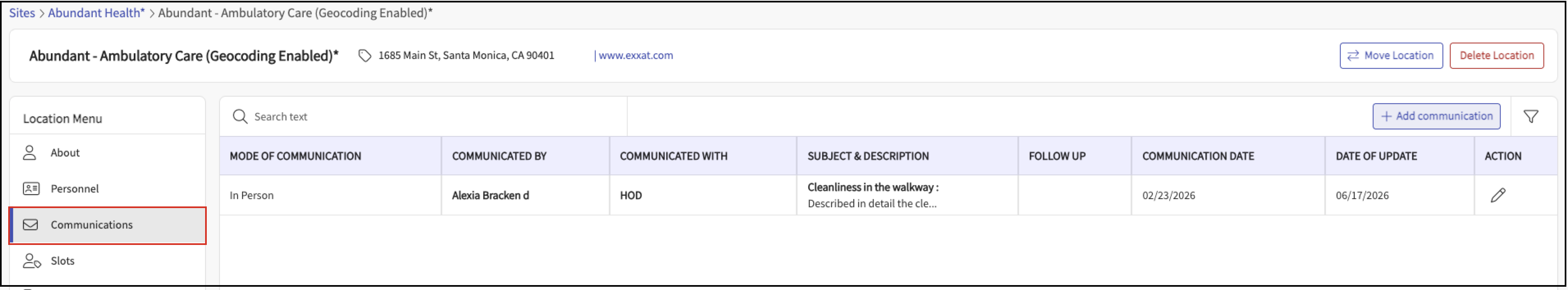
Task: Sort by Communication Date column header
Action: click(x=1198, y=156)
